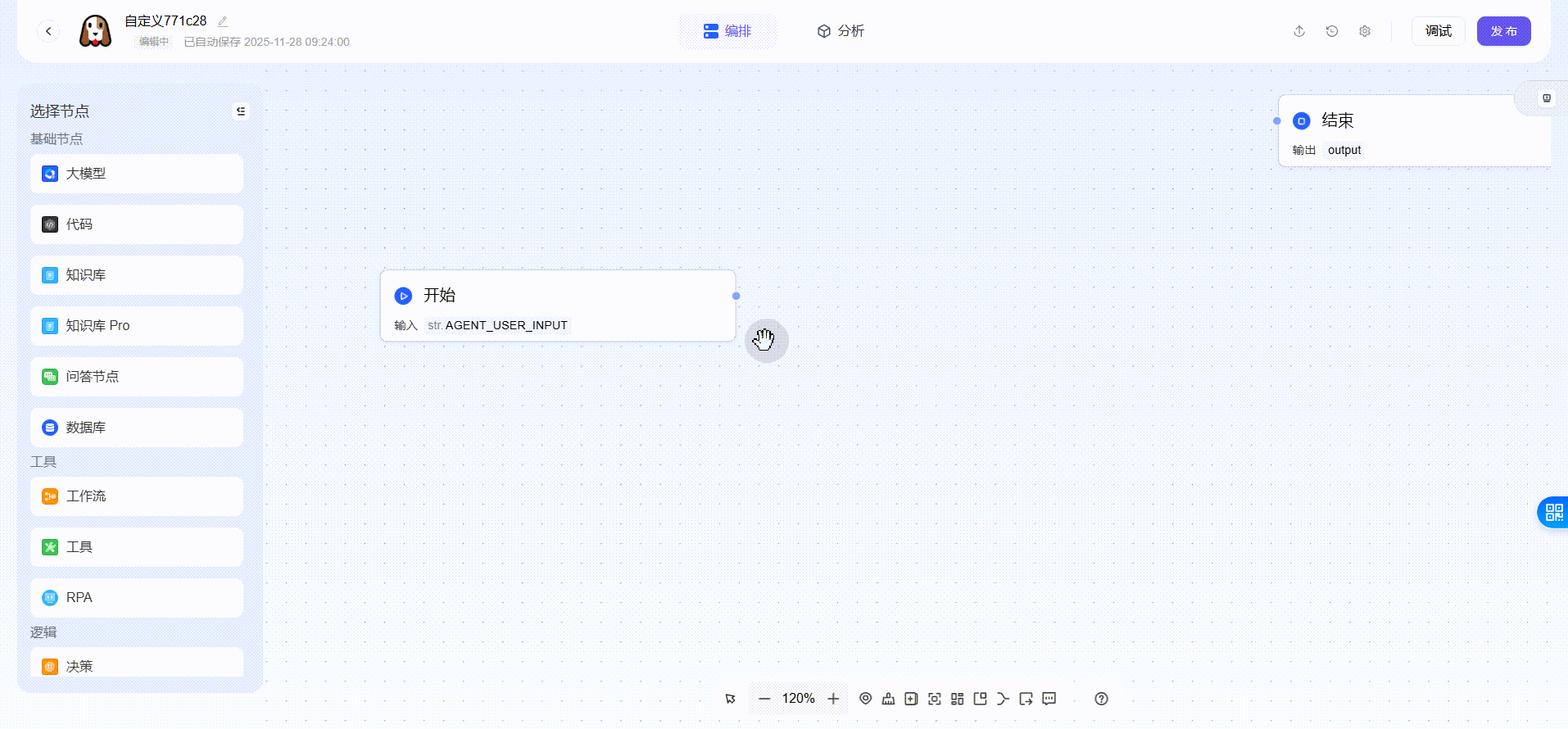
Task: Click the pencil icon to rename 自定义771c28
Action: coord(222,21)
